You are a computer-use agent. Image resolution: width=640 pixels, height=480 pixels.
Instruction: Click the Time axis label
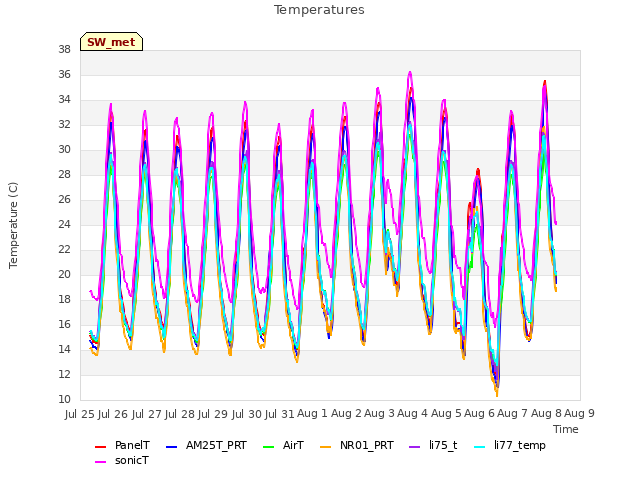pyautogui.click(x=566, y=429)
